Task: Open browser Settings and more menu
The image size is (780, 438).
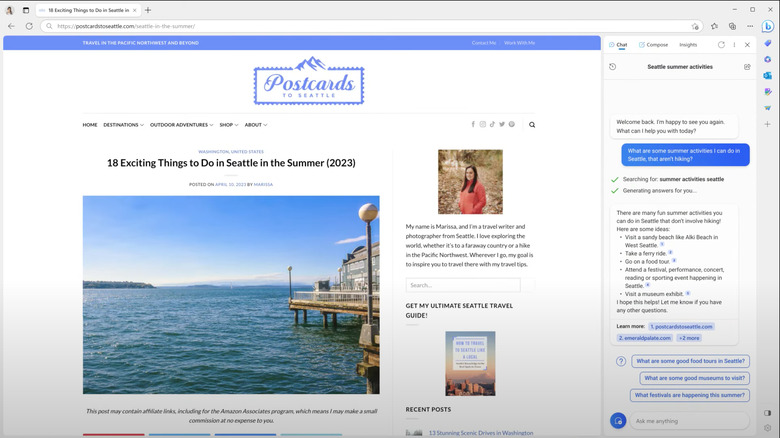Action: tap(750, 26)
